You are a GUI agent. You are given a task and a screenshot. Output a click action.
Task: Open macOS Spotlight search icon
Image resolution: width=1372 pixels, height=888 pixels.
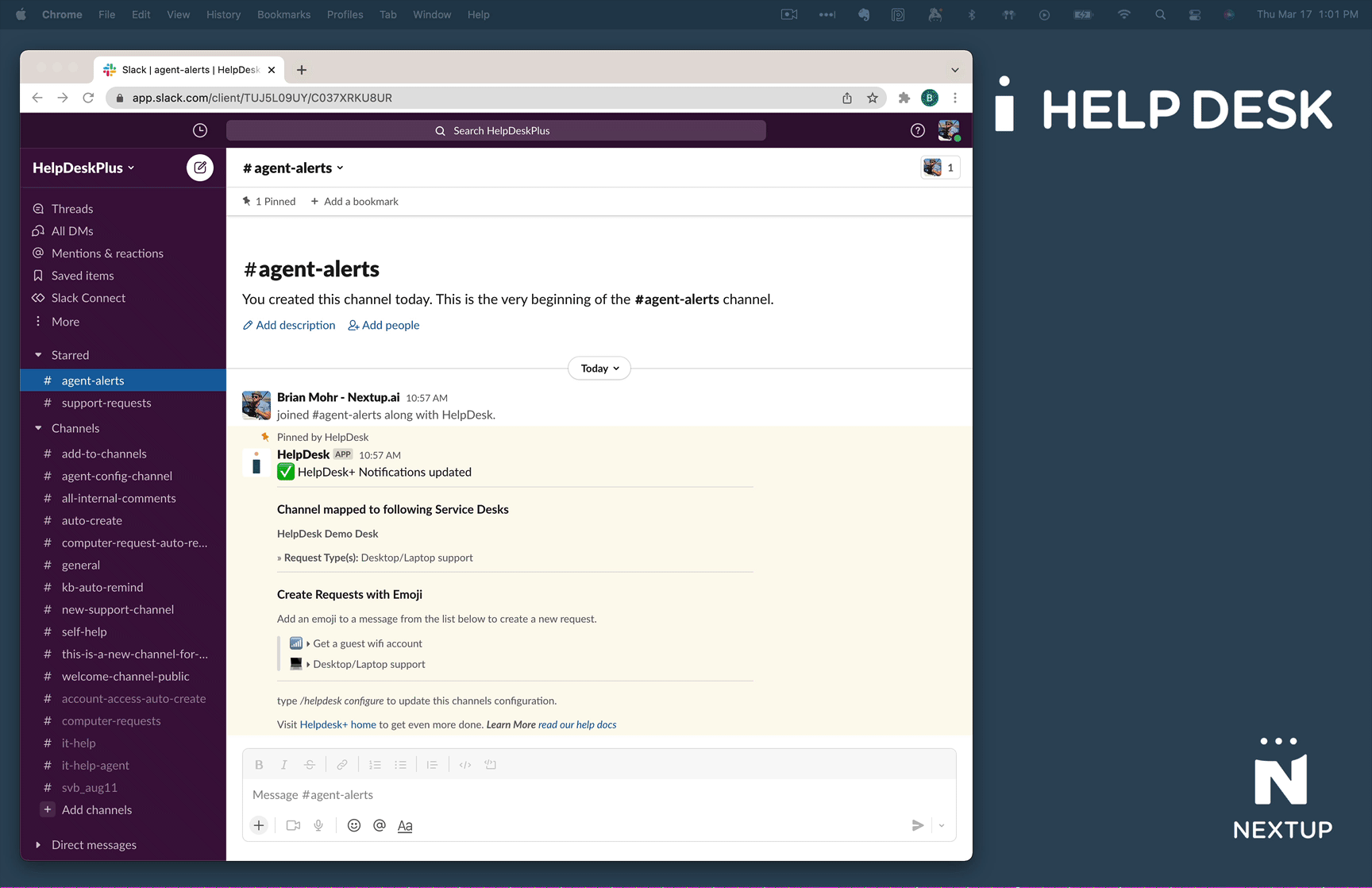click(x=1160, y=14)
